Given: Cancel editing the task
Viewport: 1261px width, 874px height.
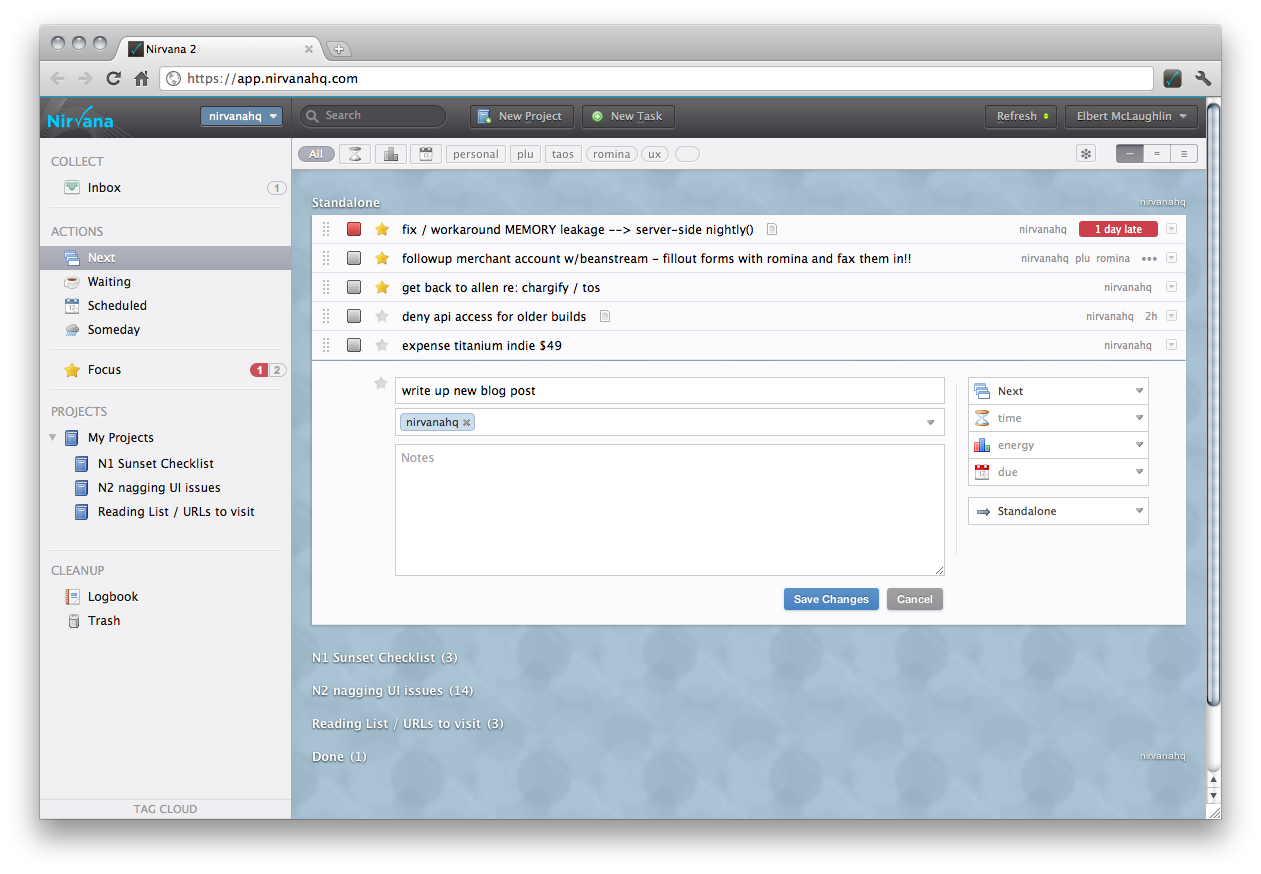Looking at the screenshot, I should click(x=914, y=600).
